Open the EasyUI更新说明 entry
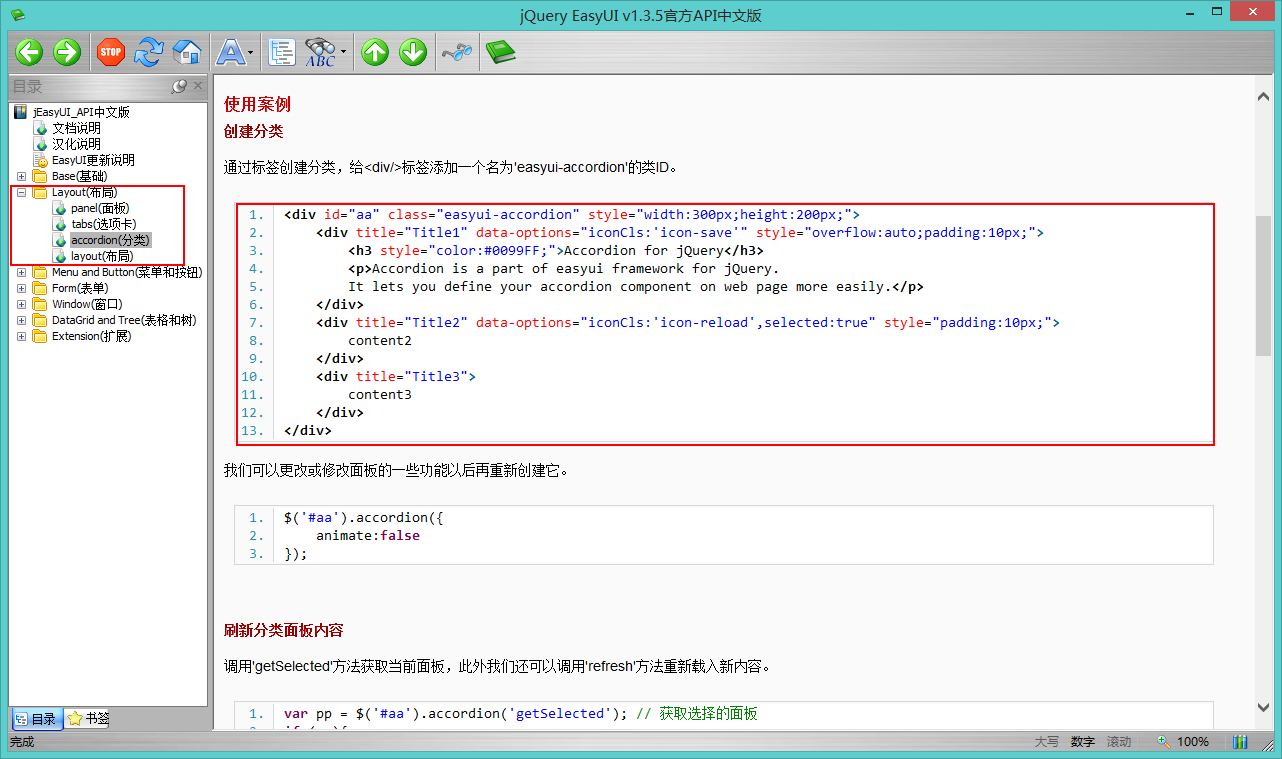This screenshot has height=759, width=1282. click(93, 160)
